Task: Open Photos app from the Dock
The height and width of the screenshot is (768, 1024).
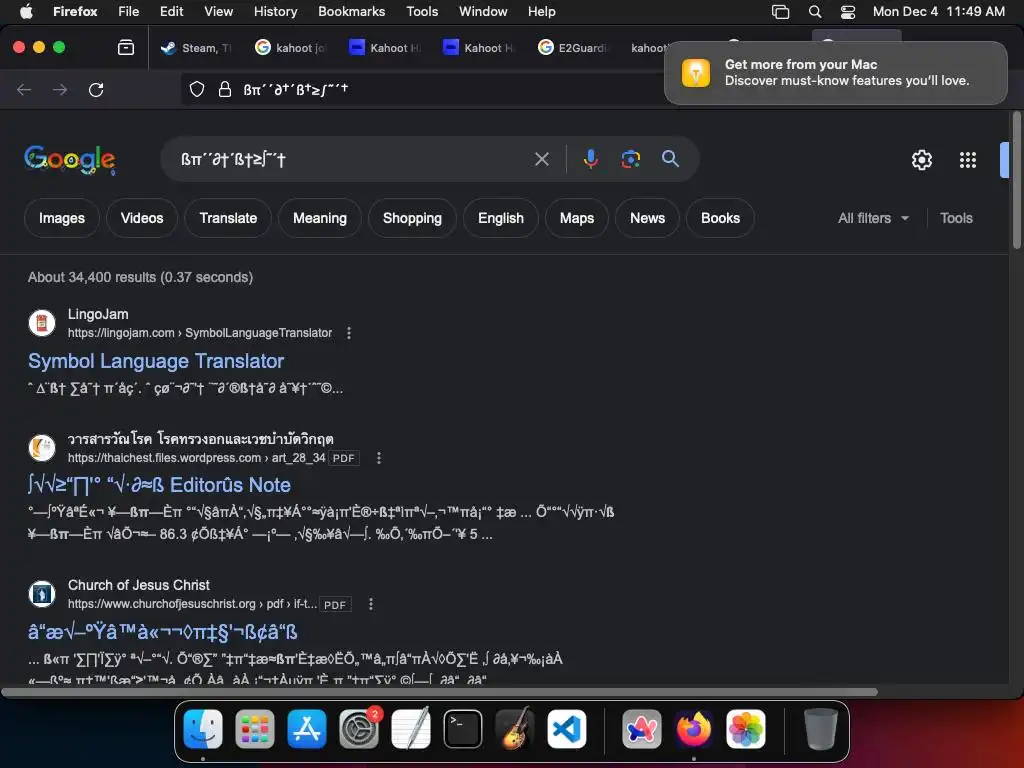Action: pos(745,728)
